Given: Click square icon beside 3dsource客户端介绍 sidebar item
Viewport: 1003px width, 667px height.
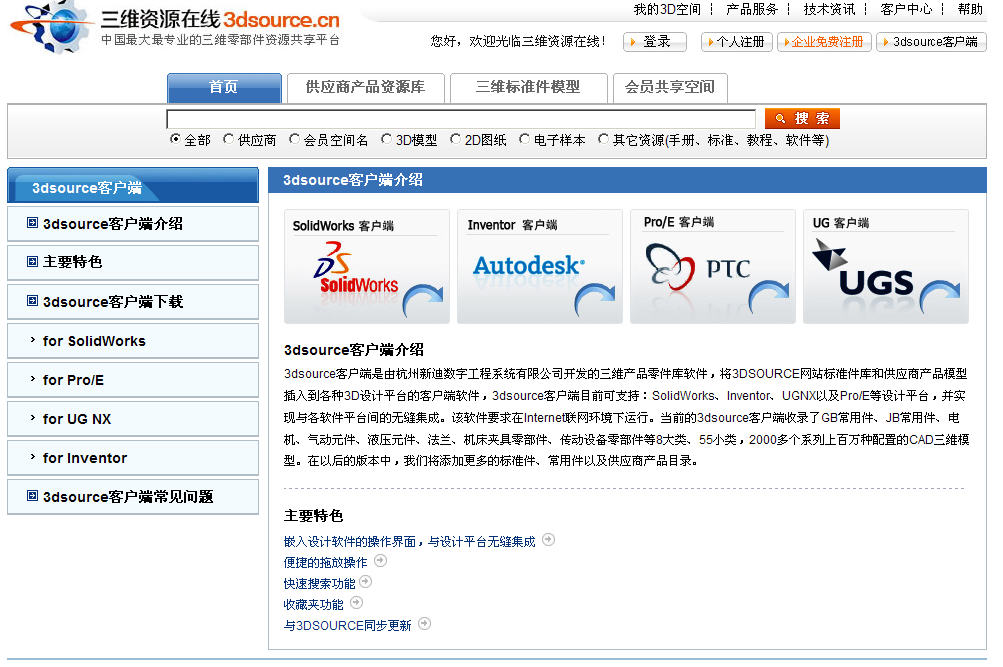Looking at the screenshot, I should (32, 223).
